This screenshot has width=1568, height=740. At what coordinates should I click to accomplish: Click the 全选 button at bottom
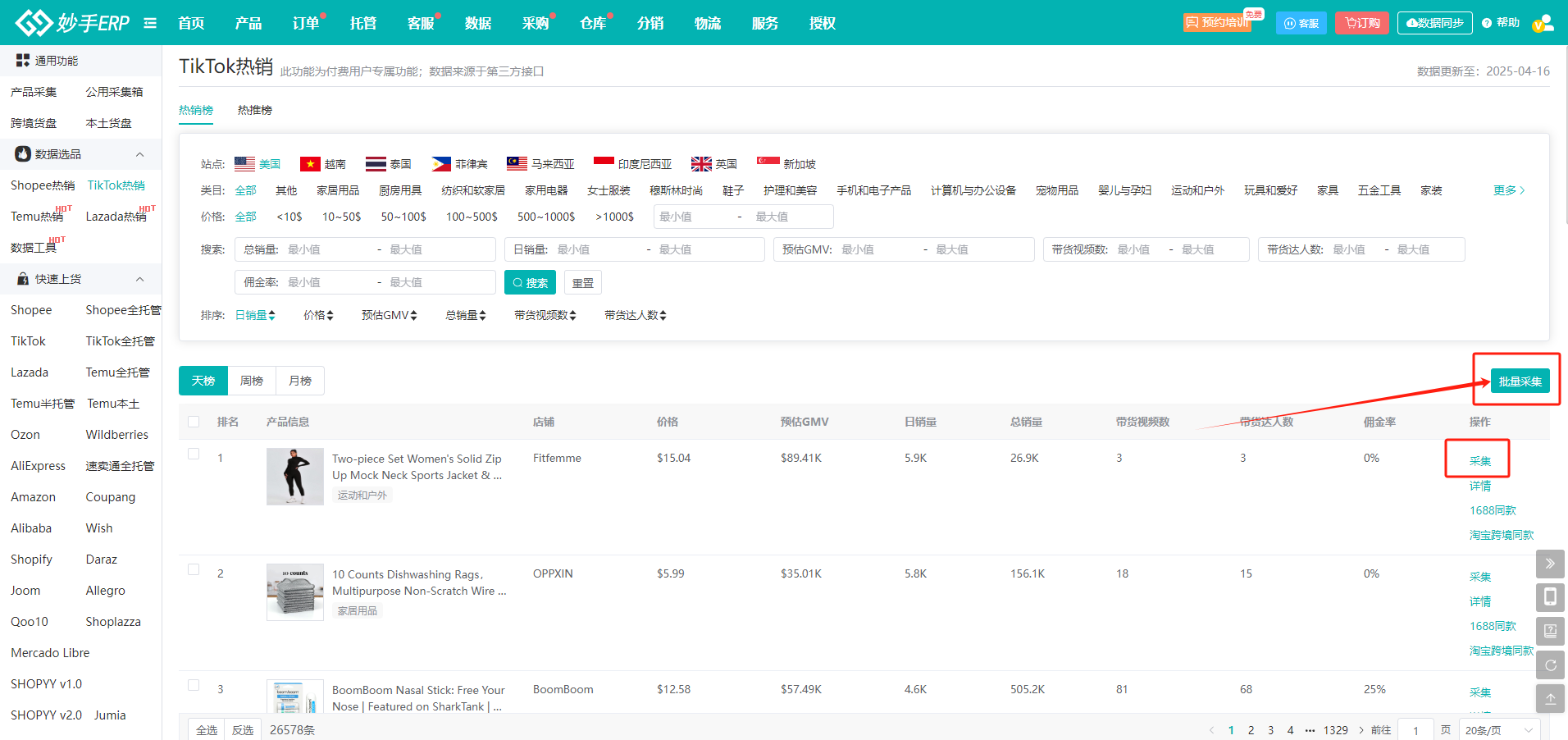pyautogui.click(x=207, y=730)
